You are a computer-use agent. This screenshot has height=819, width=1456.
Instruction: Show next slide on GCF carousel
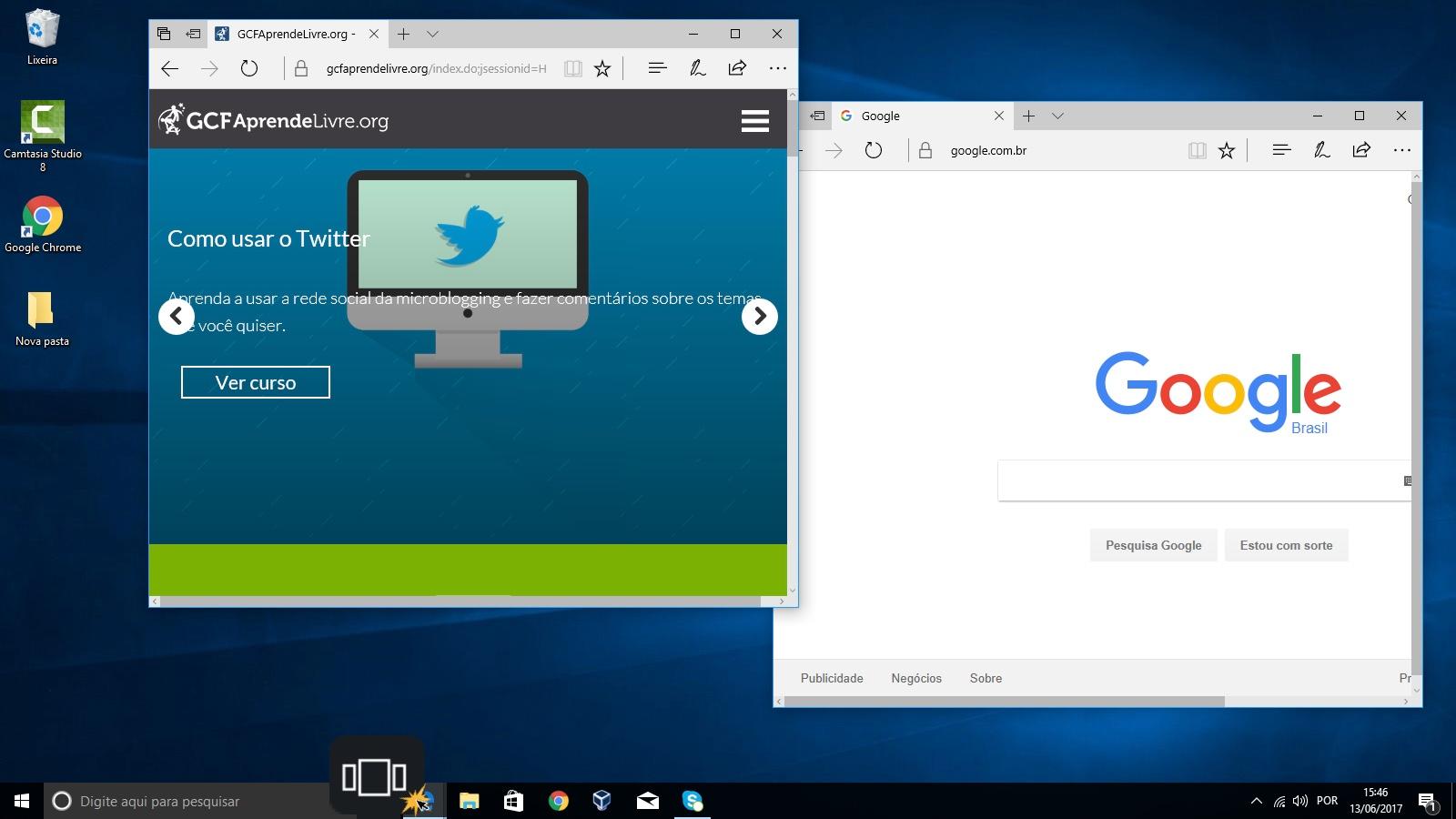(x=760, y=317)
